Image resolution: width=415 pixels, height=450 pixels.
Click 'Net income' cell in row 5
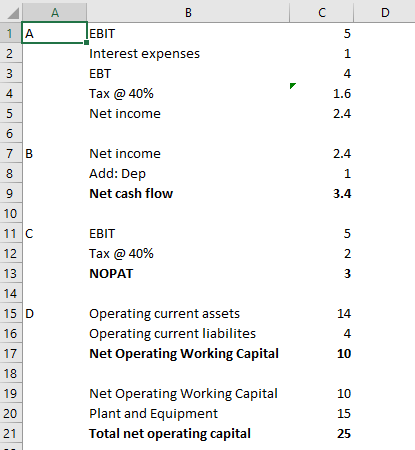188,113
